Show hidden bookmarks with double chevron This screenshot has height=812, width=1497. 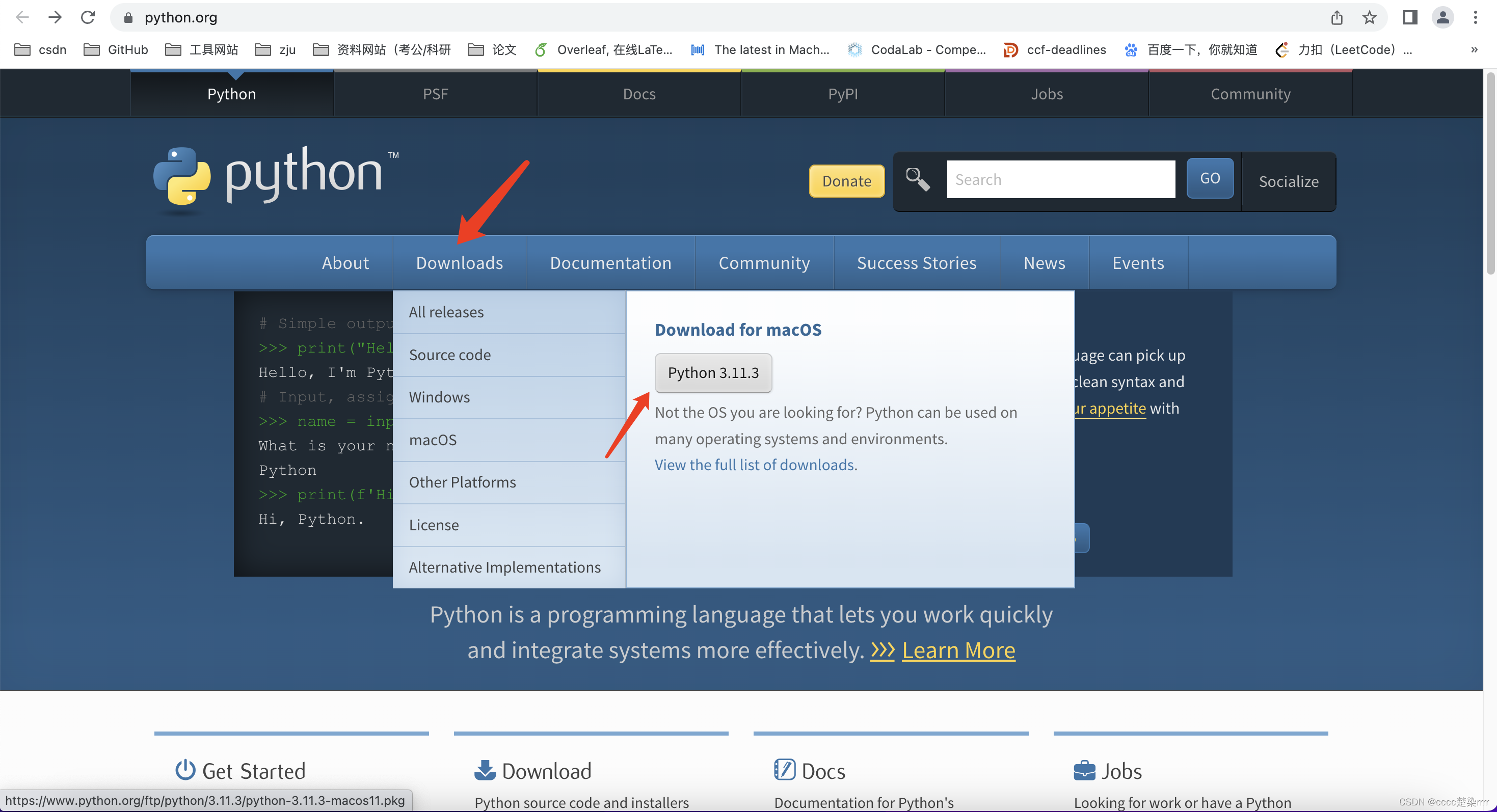pyautogui.click(x=1475, y=50)
